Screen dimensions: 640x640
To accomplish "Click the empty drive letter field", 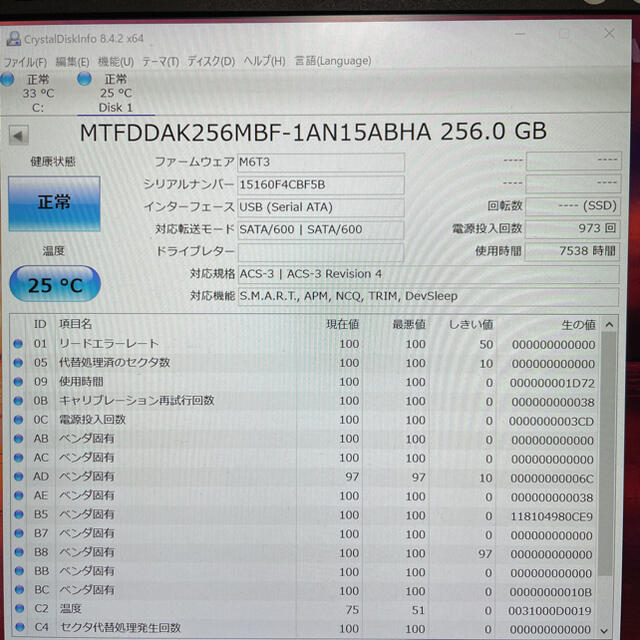I will pyautogui.click(x=321, y=252).
